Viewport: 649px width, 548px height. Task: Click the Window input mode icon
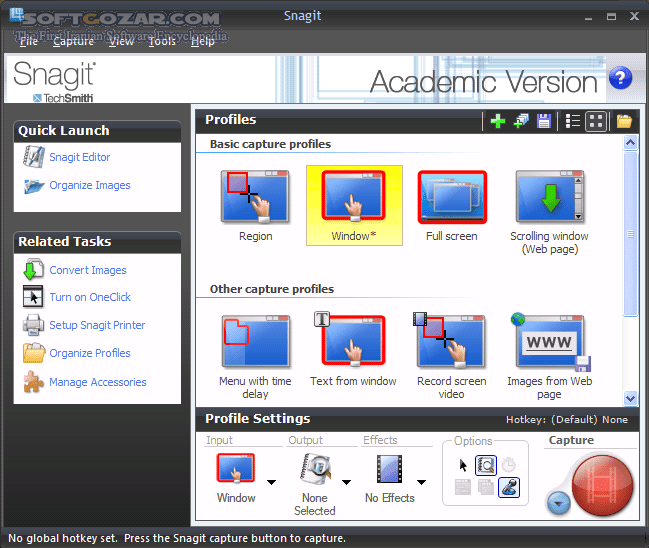236,468
